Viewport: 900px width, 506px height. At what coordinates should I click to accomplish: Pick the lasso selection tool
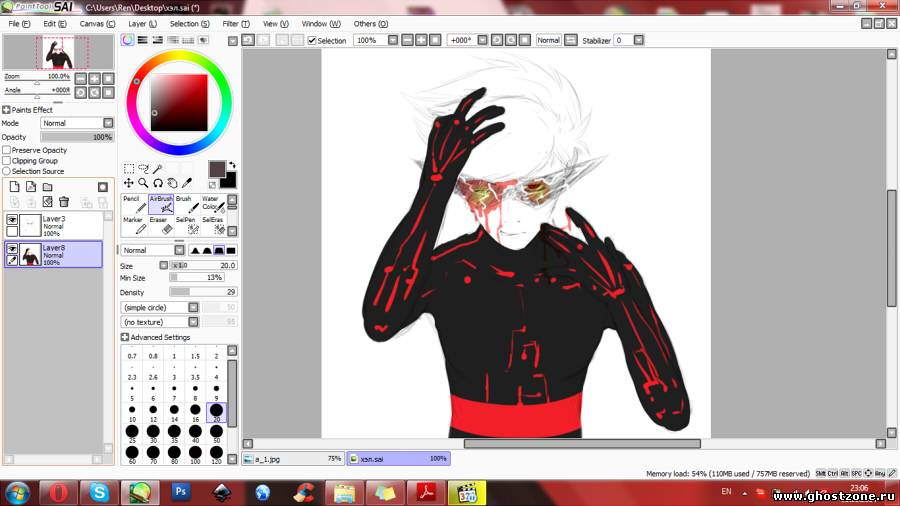(143, 169)
